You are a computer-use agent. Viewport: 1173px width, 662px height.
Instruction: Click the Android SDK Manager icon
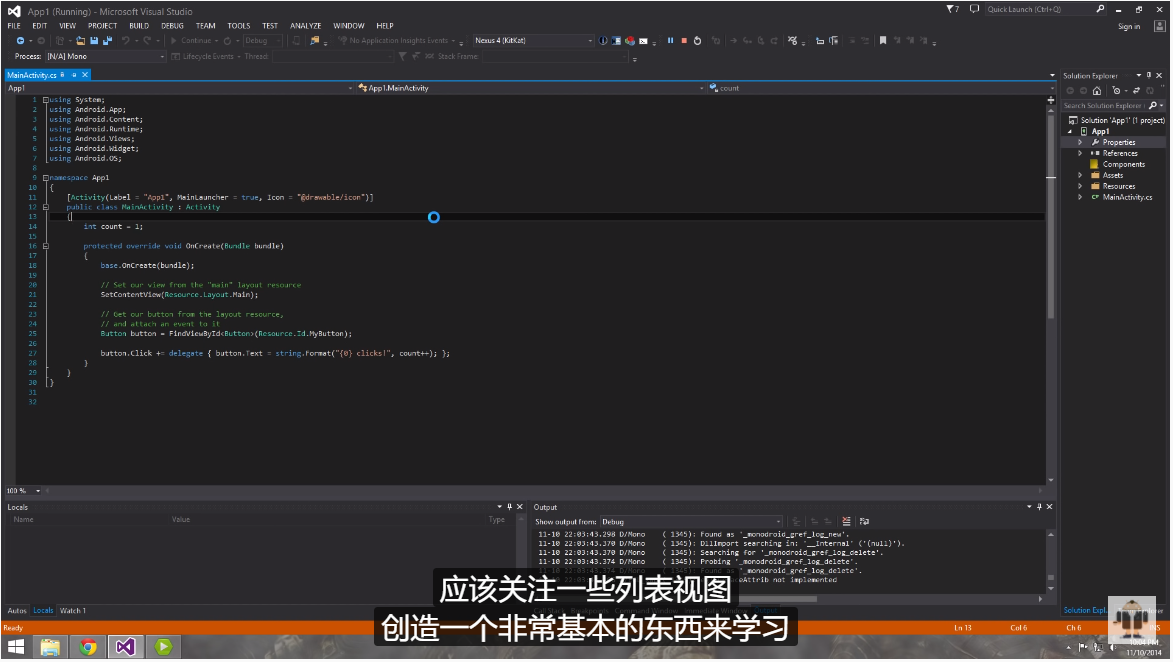pos(603,40)
